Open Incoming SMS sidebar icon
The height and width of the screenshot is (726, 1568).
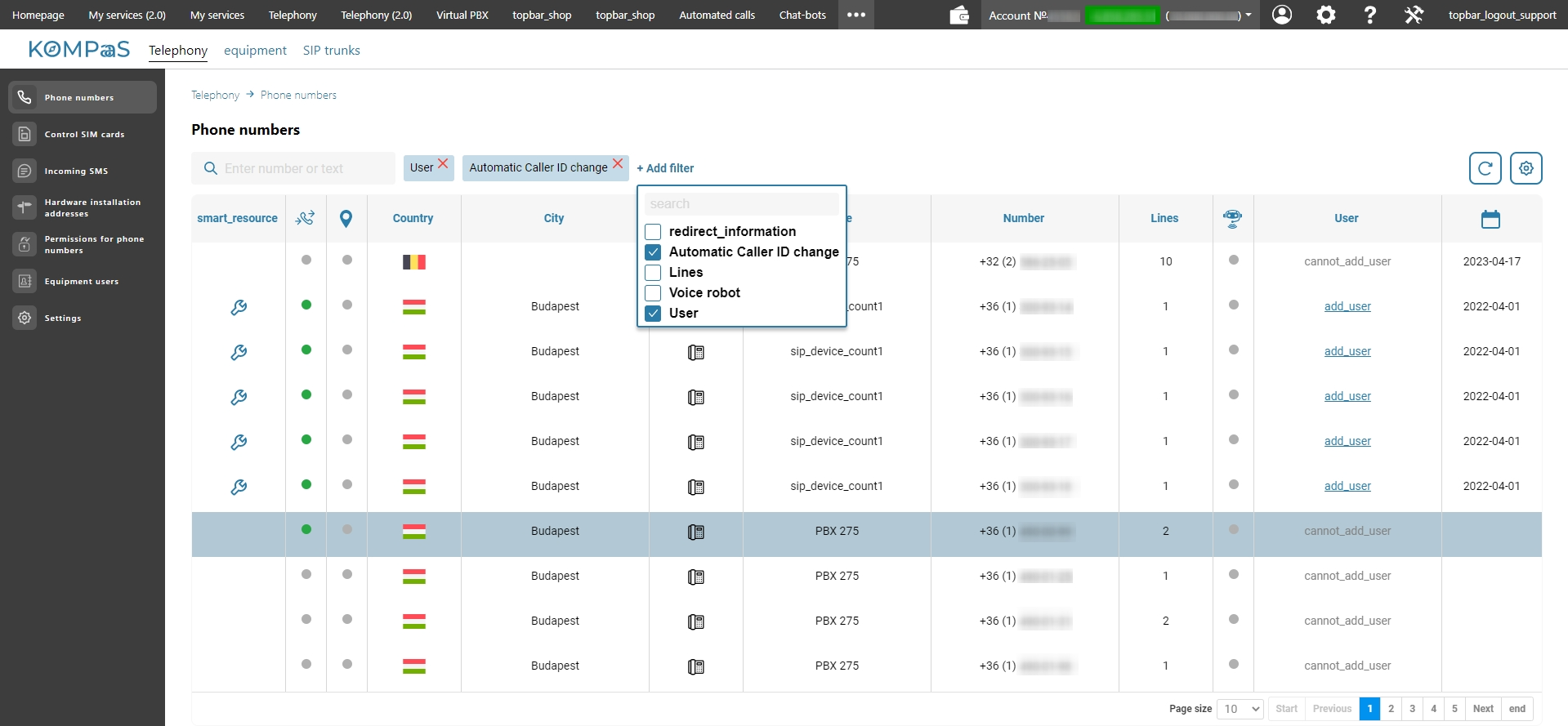click(x=25, y=171)
